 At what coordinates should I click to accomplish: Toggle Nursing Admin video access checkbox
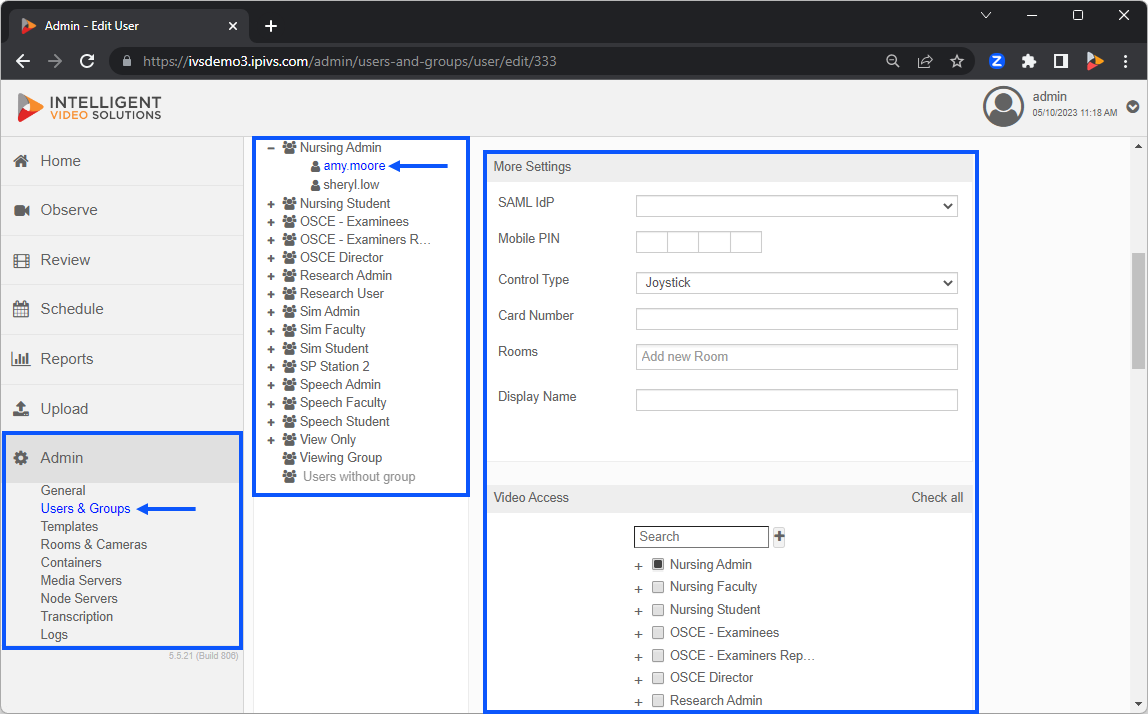point(657,565)
